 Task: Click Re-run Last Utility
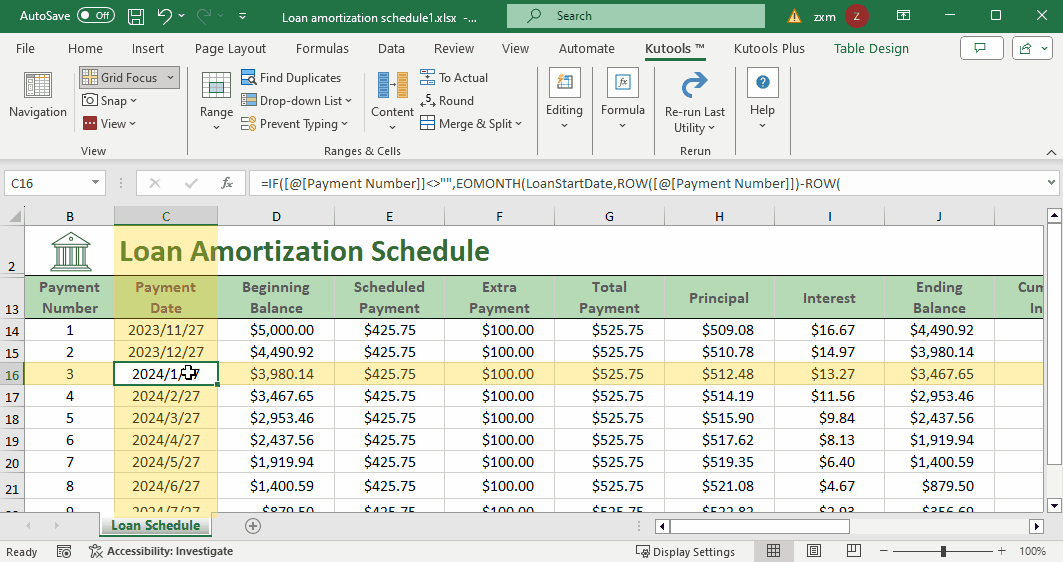(695, 103)
